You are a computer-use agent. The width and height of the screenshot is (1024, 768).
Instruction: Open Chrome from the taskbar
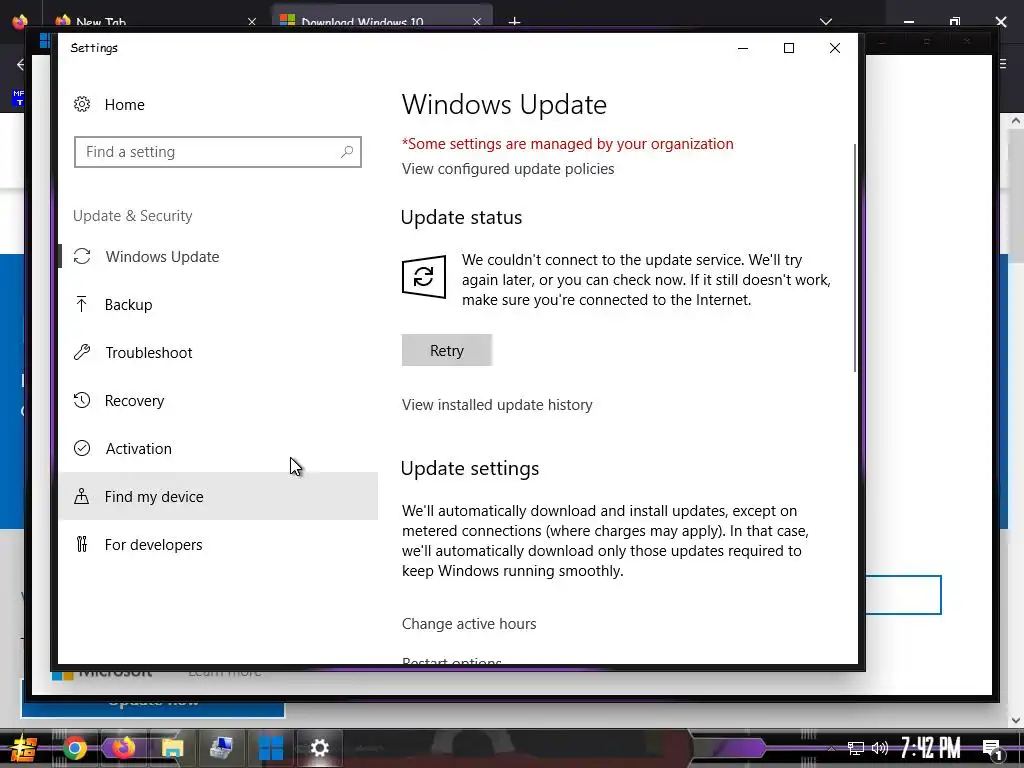tap(74, 748)
